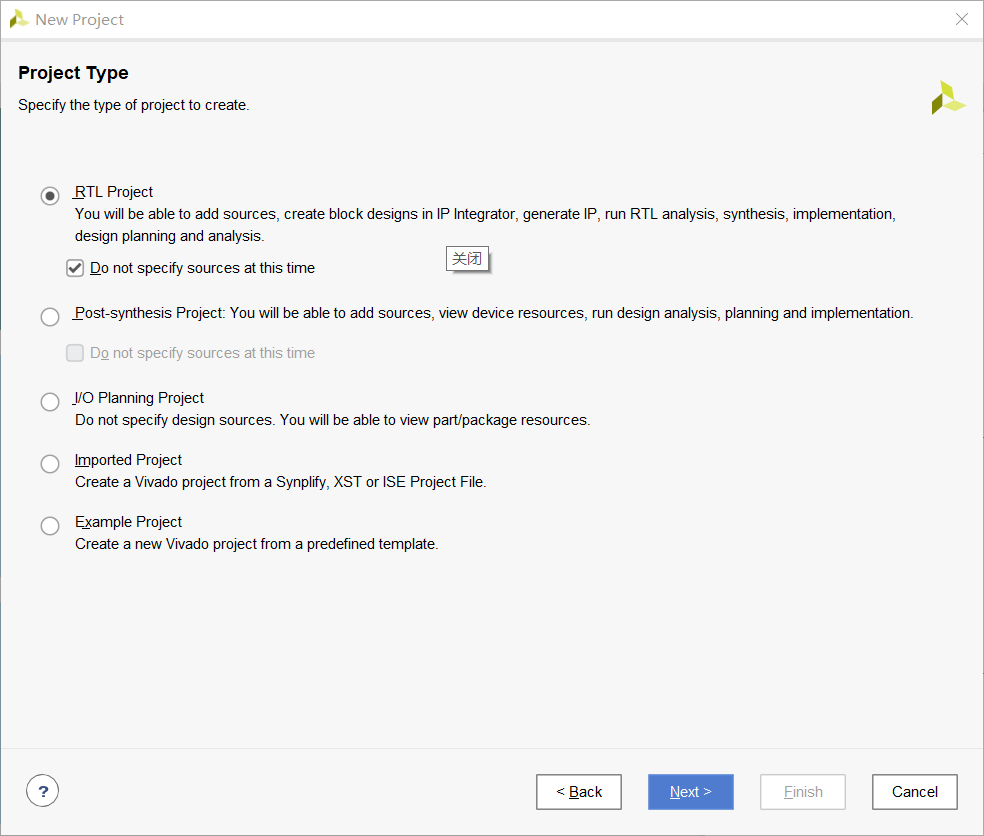The image size is (984, 836).
Task: Click the 'Specify the type of project' subtitle
Action: click(x=133, y=105)
